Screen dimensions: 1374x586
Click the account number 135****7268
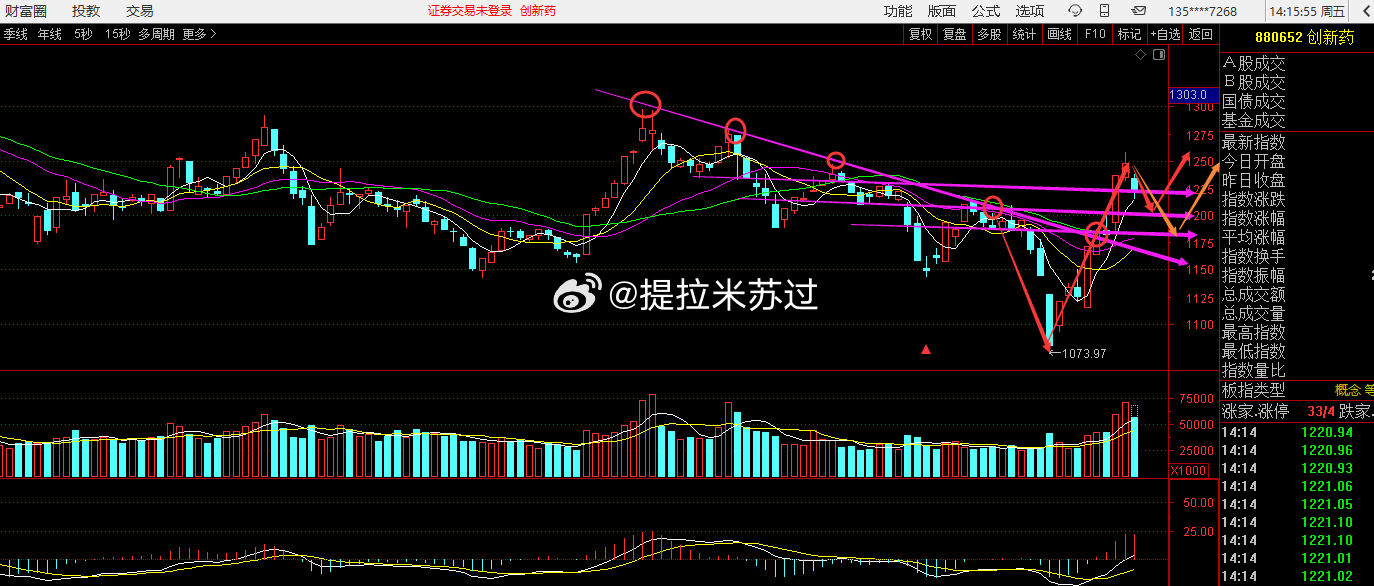pyautogui.click(x=1203, y=12)
